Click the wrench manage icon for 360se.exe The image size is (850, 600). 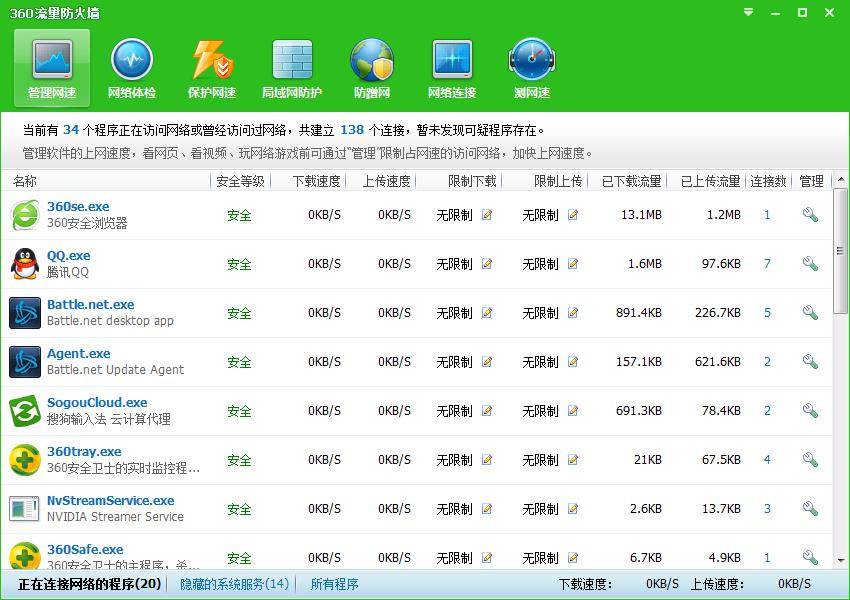[x=810, y=212]
